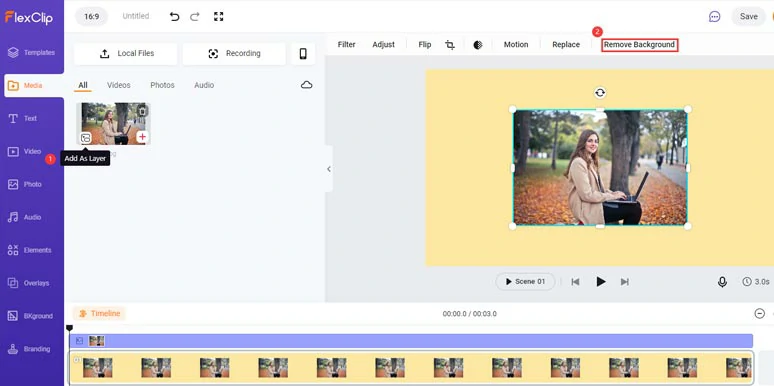Screen dimensions: 774x386
Task: Click the Replace option
Action: coord(566,44)
